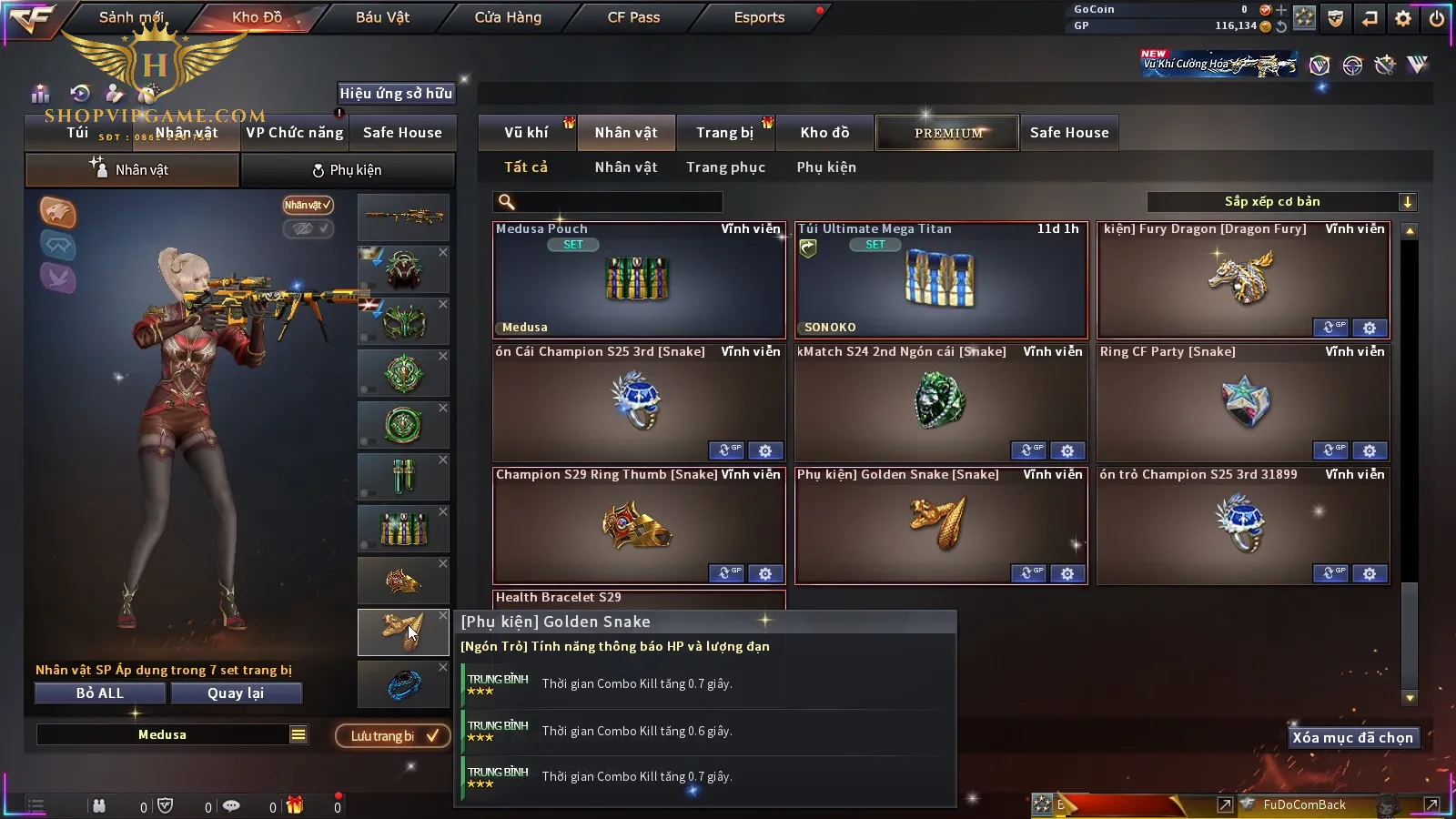Toggle the Nhân vật checkbox above character
Screen dimensions: 1456x819
[308, 205]
